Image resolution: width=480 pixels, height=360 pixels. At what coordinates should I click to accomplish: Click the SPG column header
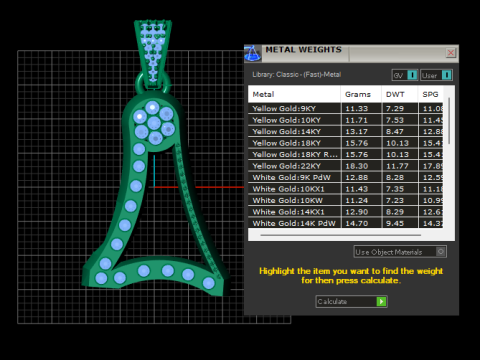pyautogui.click(x=430, y=94)
